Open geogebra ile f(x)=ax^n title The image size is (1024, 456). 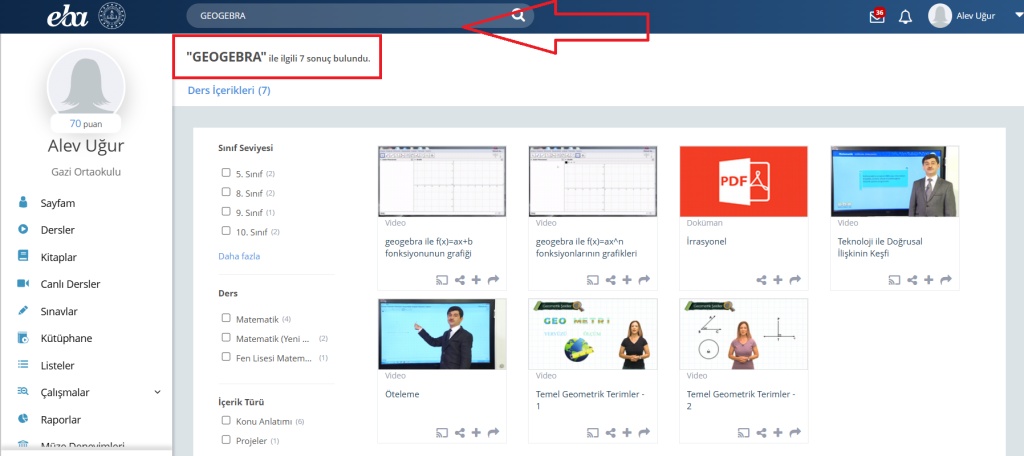click(586, 248)
